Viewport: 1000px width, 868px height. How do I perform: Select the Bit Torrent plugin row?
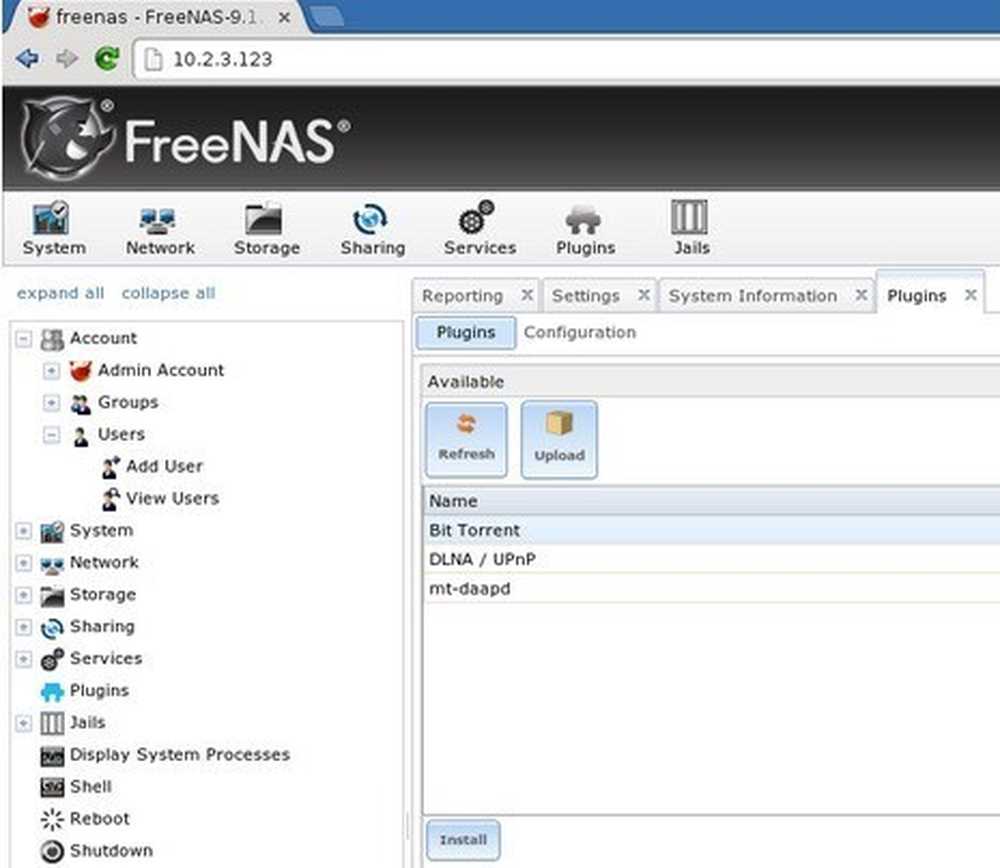[x=711, y=530]
